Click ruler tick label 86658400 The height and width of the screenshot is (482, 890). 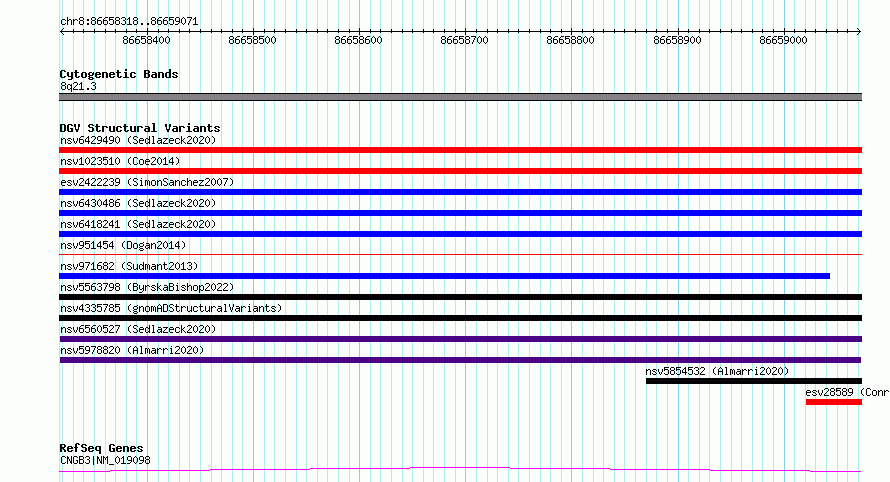146,40
